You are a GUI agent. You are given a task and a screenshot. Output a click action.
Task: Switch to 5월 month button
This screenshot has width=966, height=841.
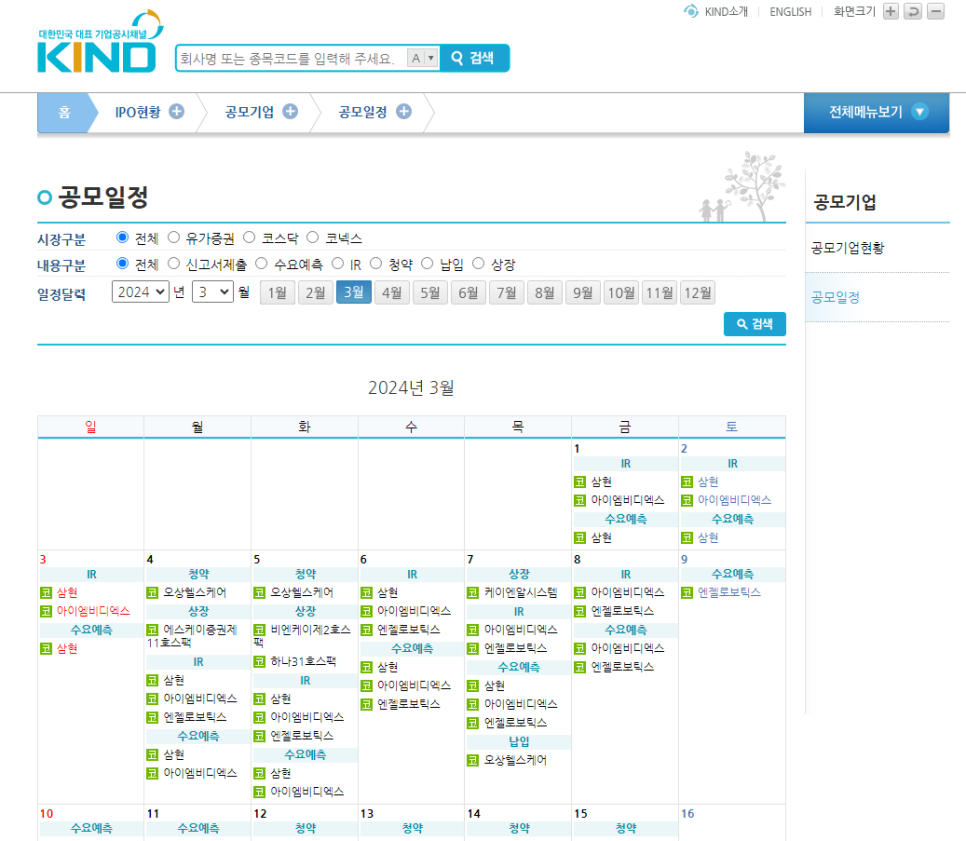[x=430, y=293]
